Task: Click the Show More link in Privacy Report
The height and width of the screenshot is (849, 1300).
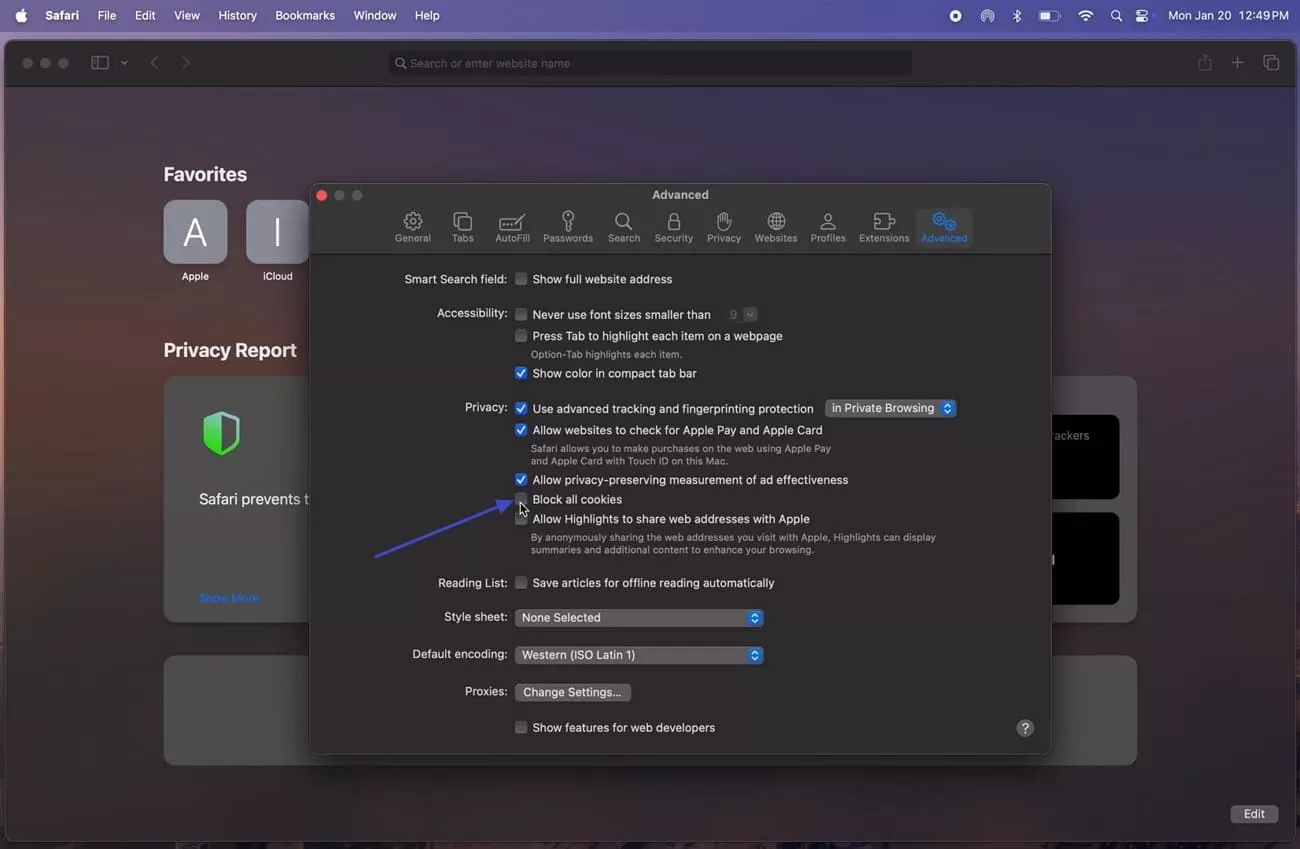Action: (228, 597)
